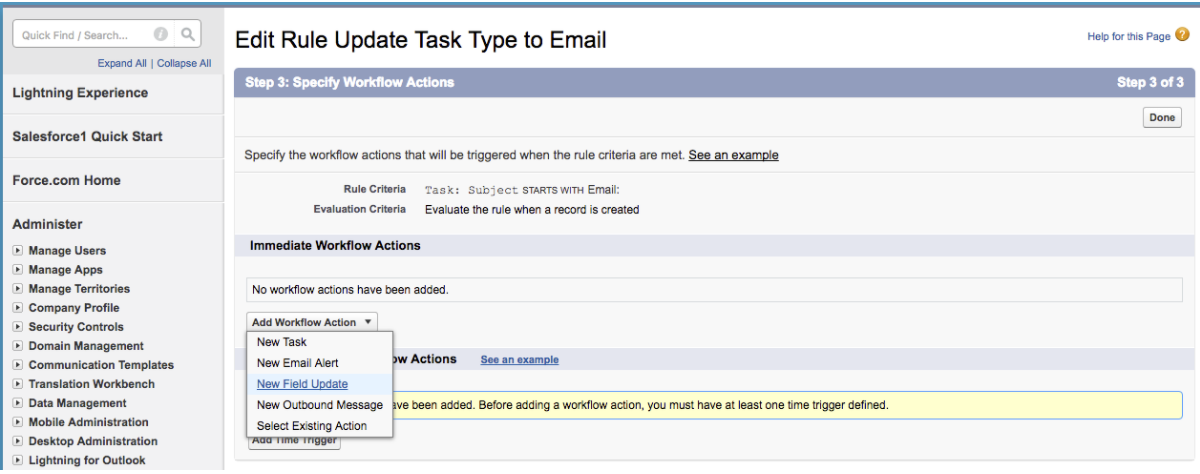
Task: Expand the Manage Territories arrow
Action: tap(18, 289)
